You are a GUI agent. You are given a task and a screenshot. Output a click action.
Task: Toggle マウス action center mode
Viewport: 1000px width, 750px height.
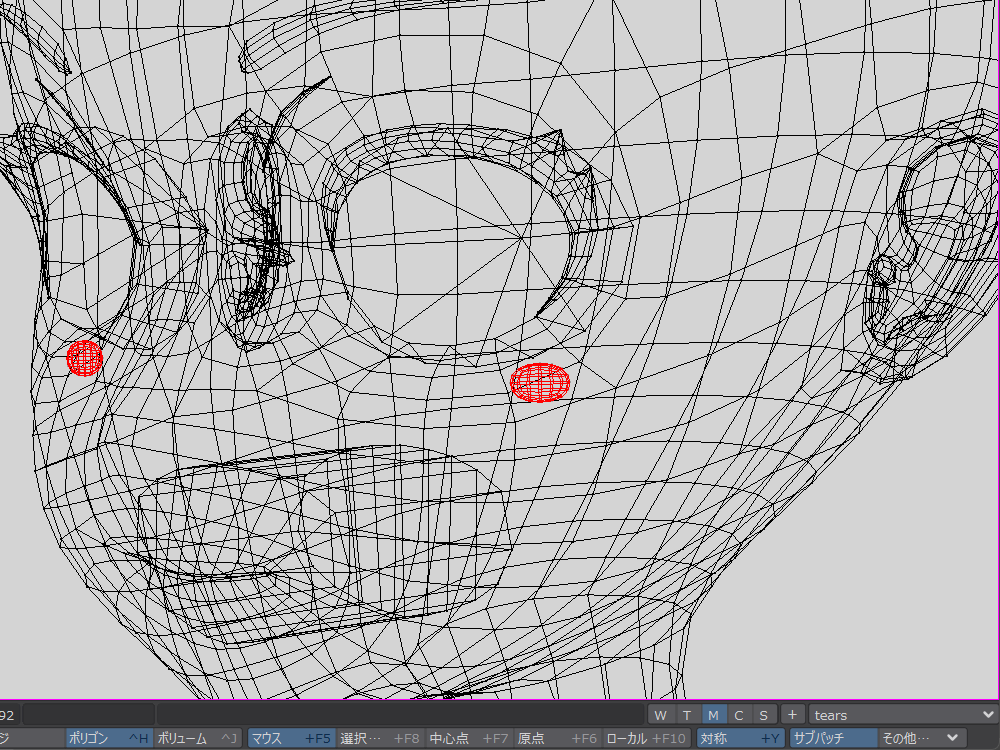289,739
